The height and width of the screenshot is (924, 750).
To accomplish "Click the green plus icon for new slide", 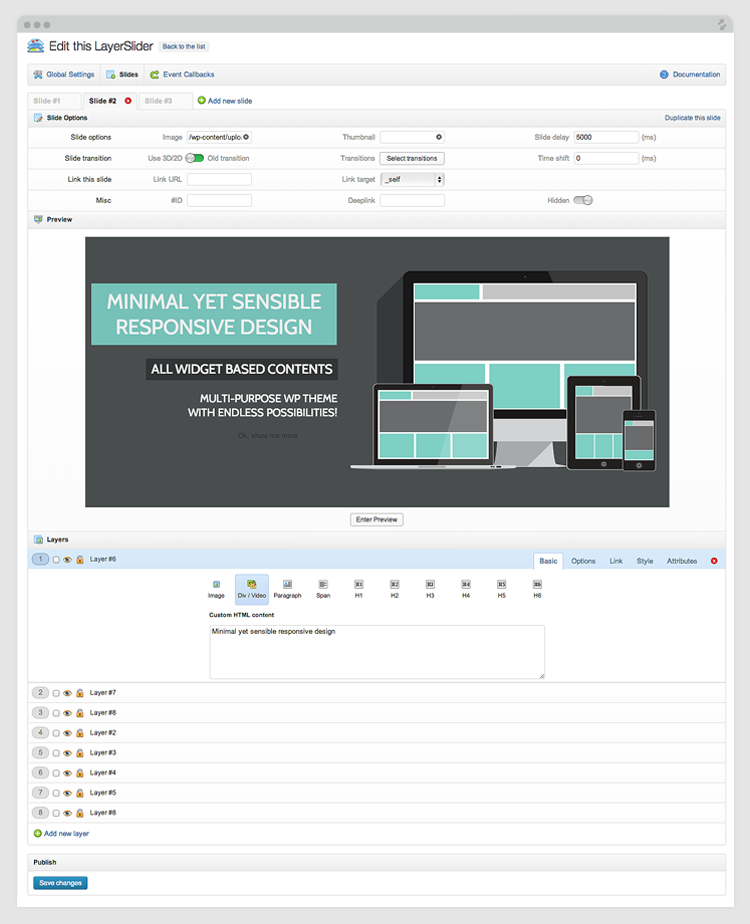I will pos(201,101).
